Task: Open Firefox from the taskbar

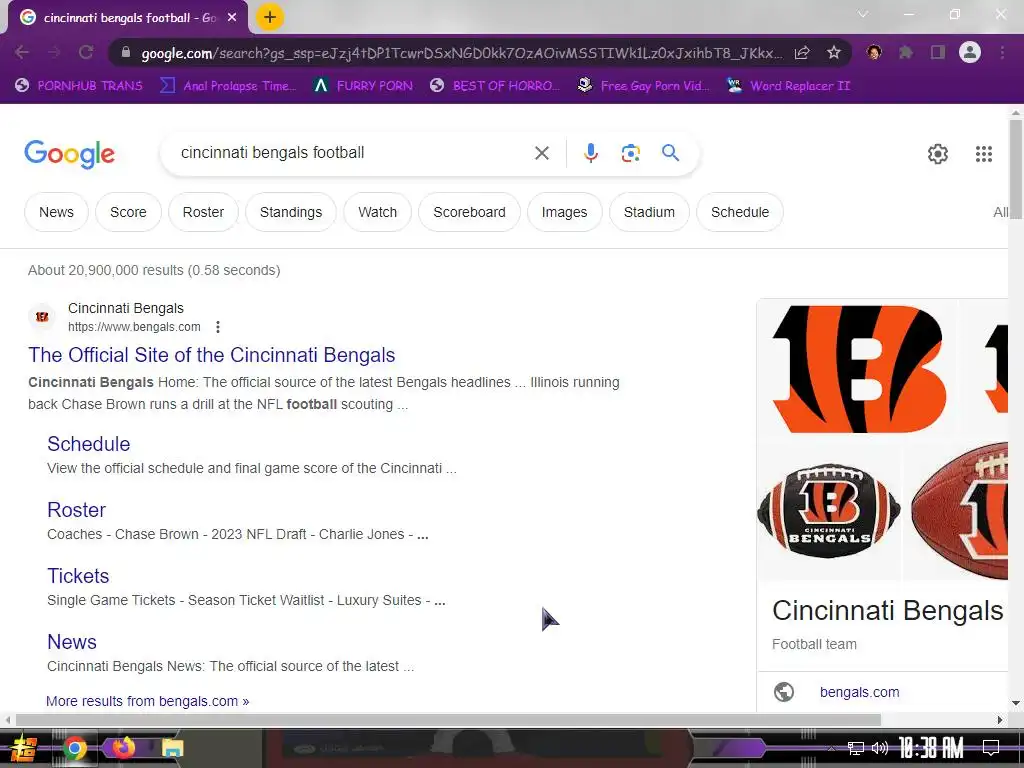Action: point(123,748)
